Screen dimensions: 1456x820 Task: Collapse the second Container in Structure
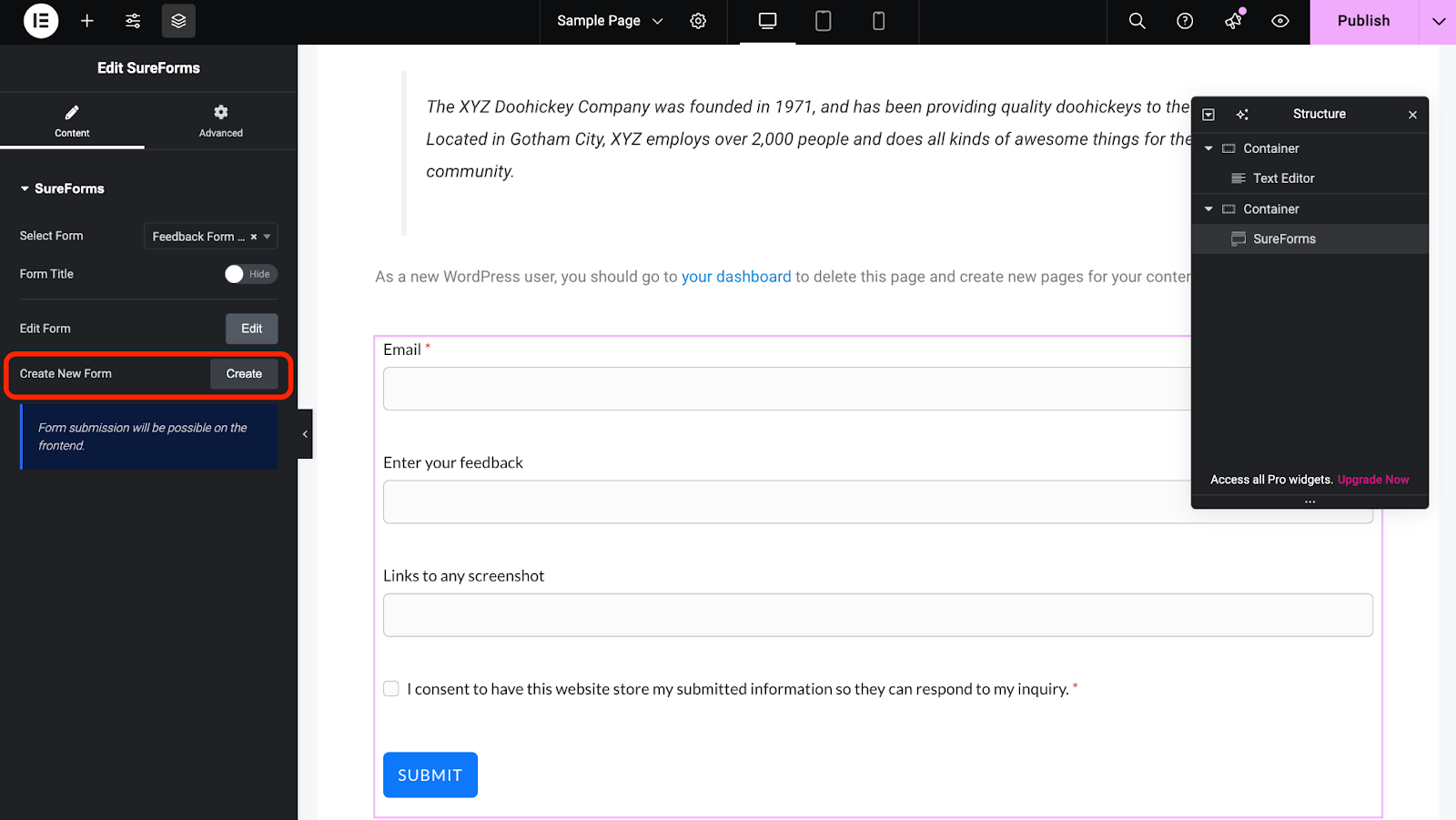[x=1208, y=209]
